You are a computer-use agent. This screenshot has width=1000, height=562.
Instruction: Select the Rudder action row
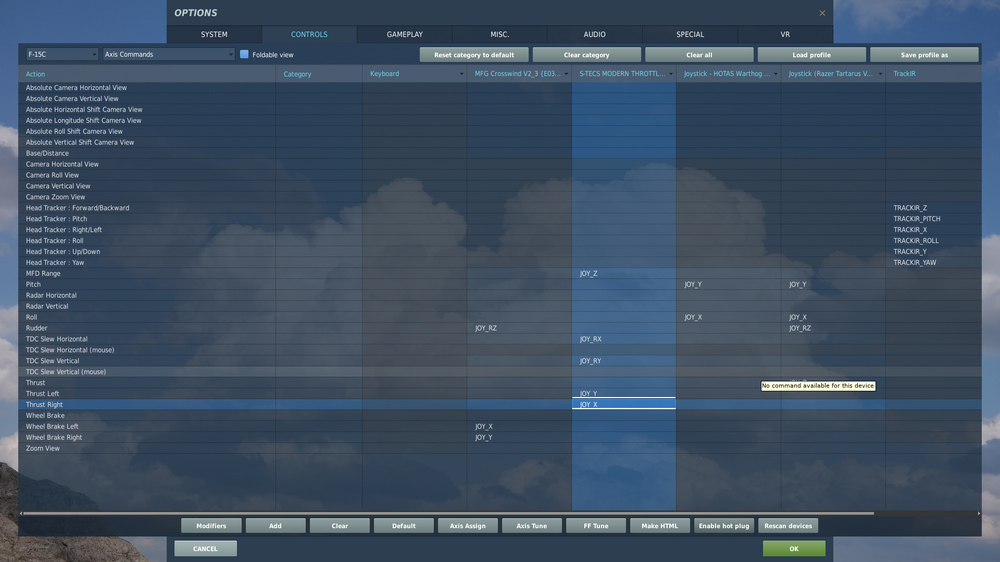(499, 328)
